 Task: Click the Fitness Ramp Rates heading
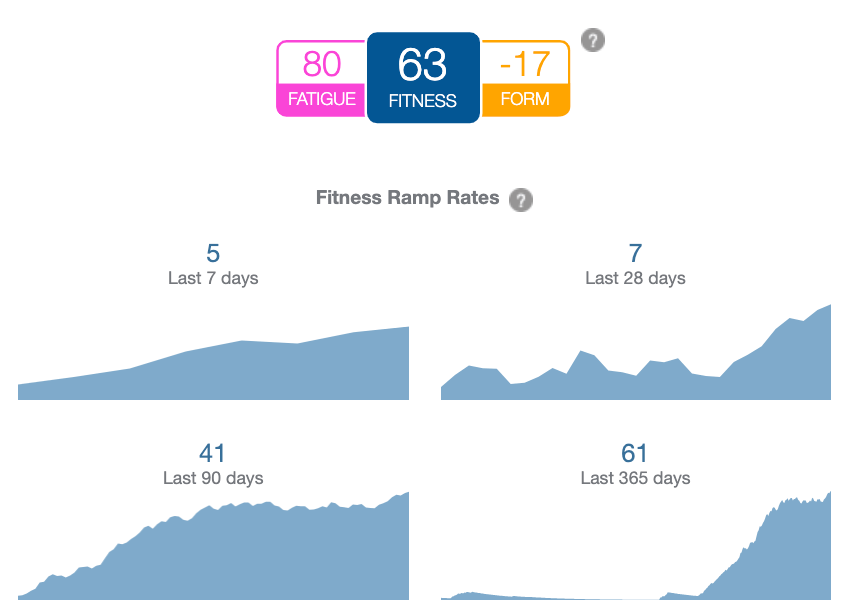(x=407, y=198)
